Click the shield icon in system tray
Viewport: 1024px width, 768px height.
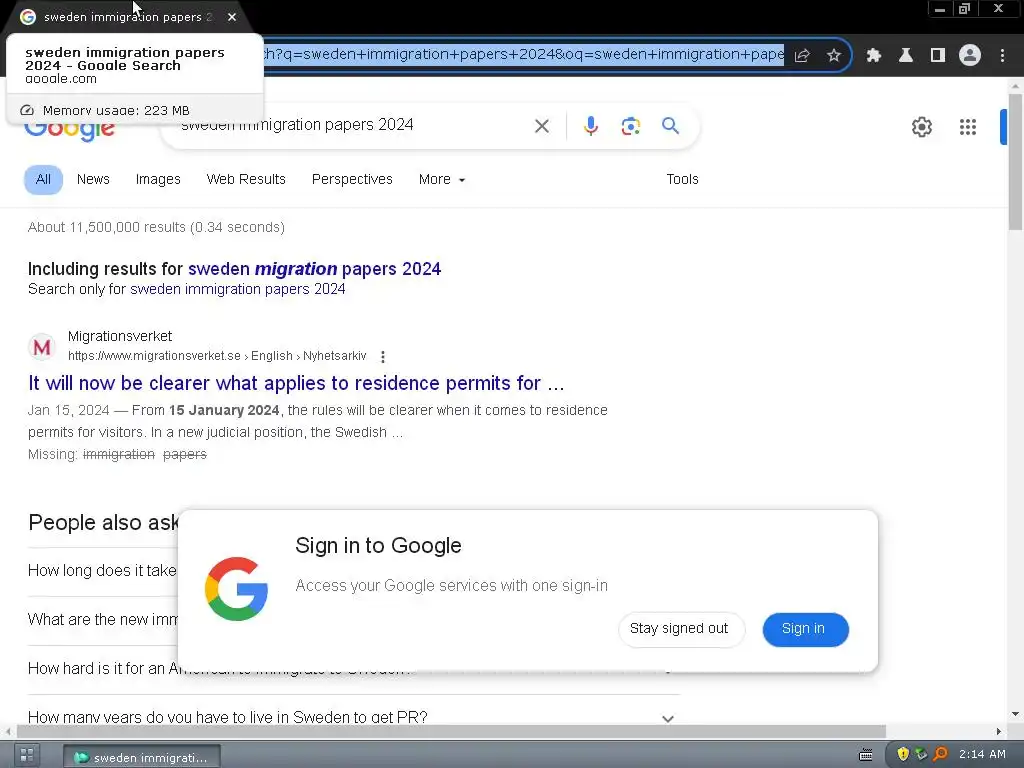point(903,754)
